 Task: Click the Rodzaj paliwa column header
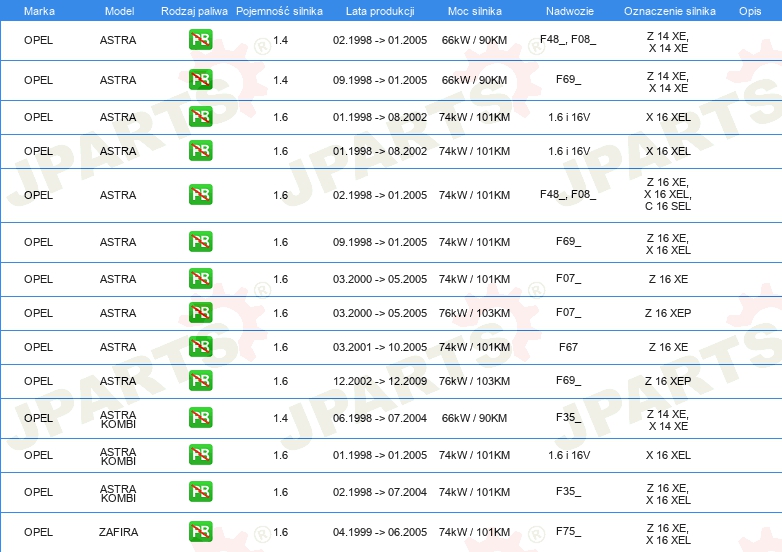tap(194, 11)
